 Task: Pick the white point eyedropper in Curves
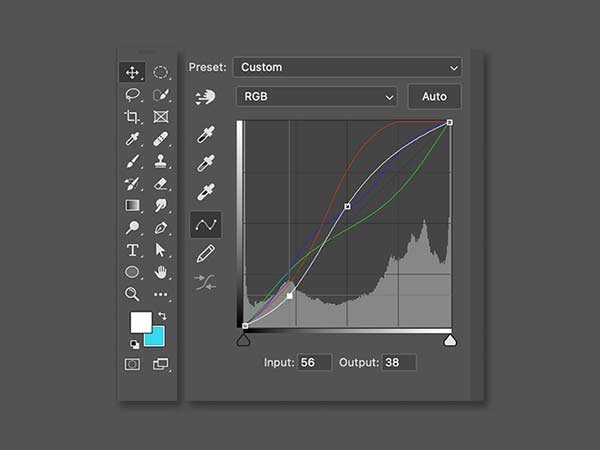(206, 192)
